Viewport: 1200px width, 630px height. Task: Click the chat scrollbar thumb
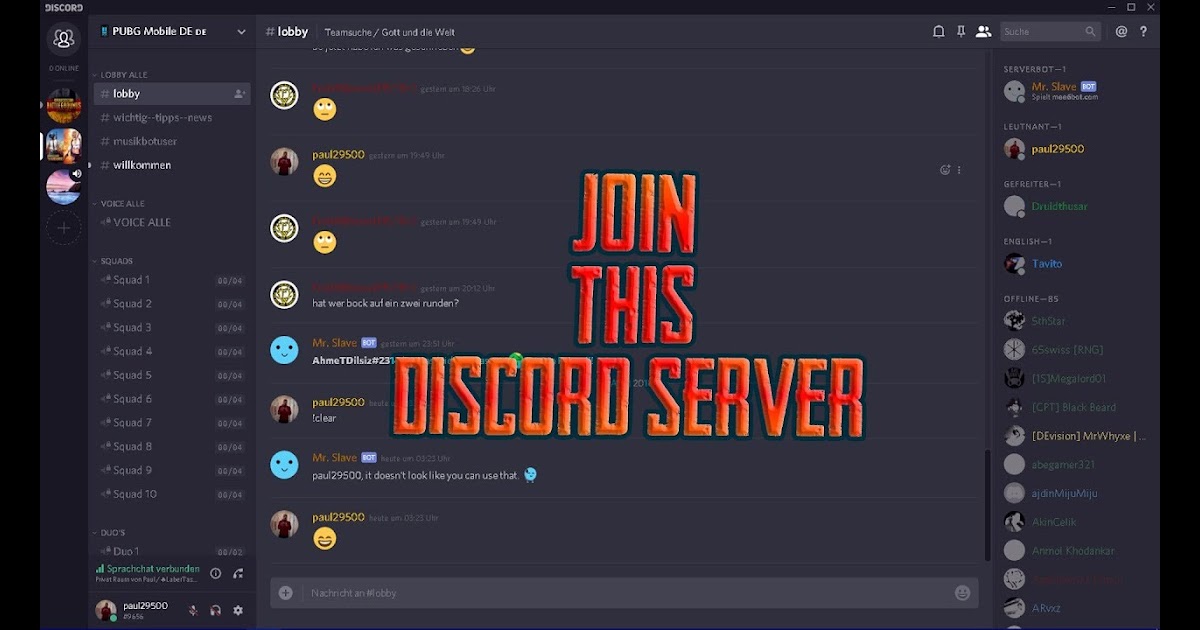(x=987, y=505)
